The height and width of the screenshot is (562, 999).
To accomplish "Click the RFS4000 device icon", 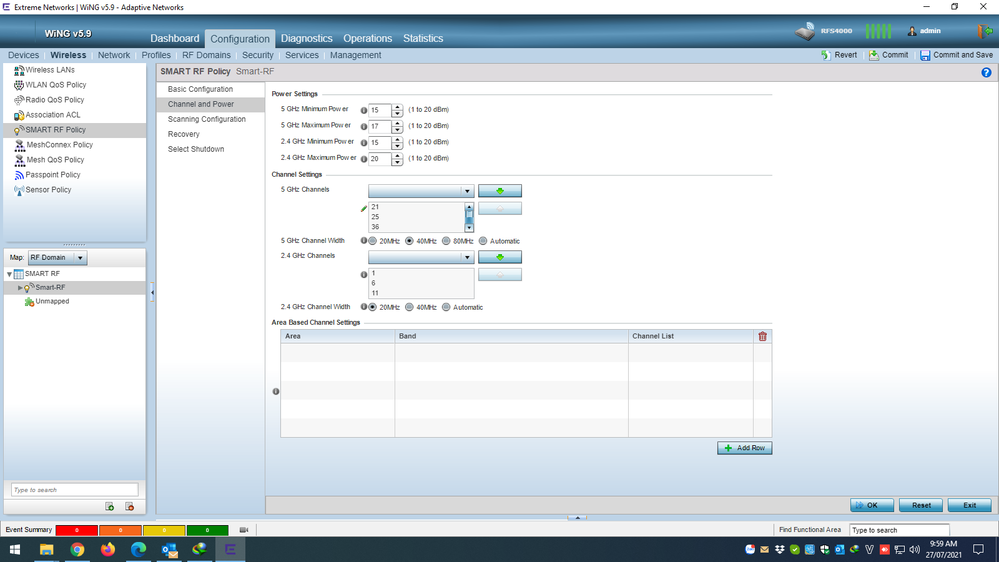I will [x=805, y=31].
